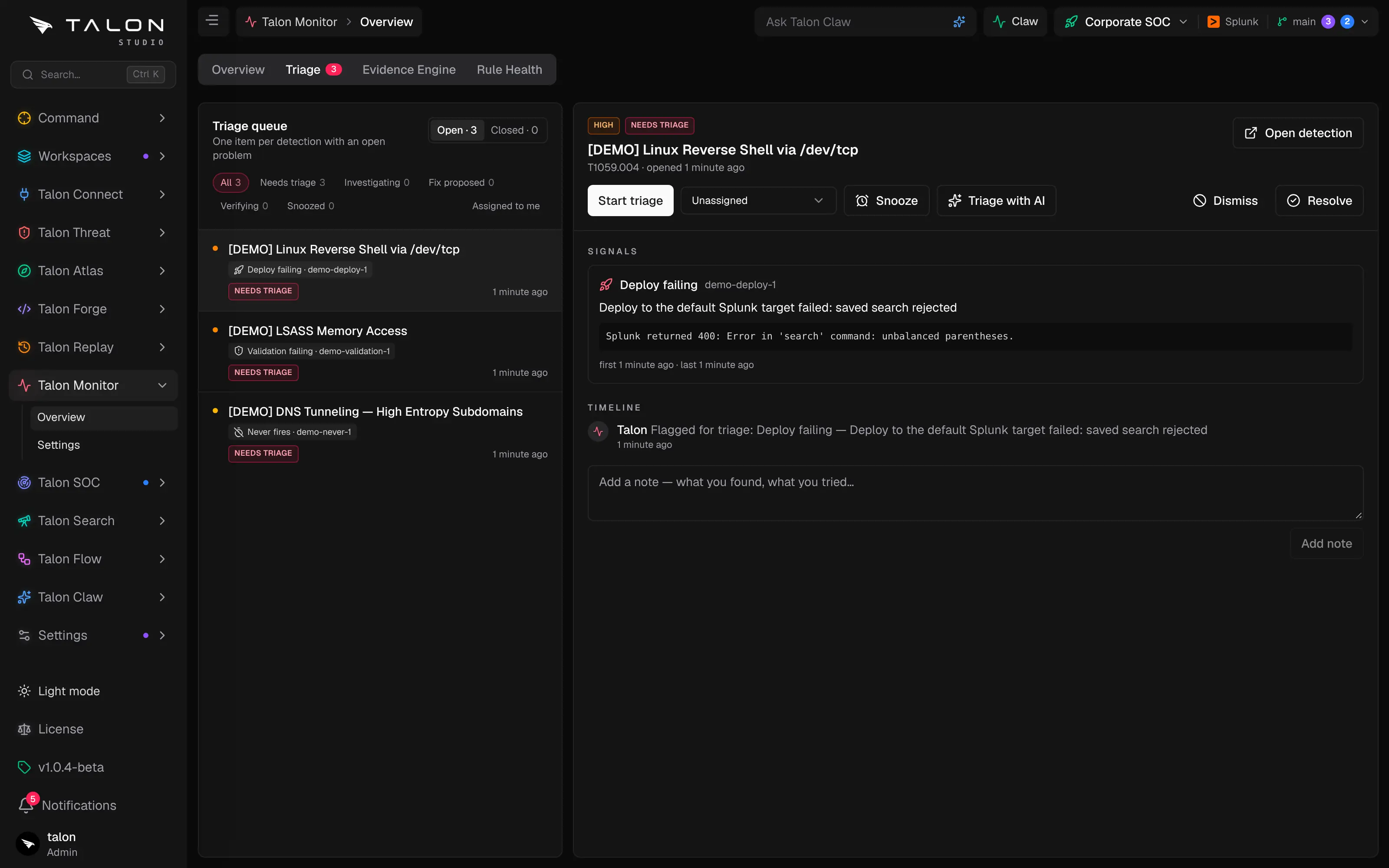Click the Open detection button
This screenshot has width=1389, height=868.
1298,133
